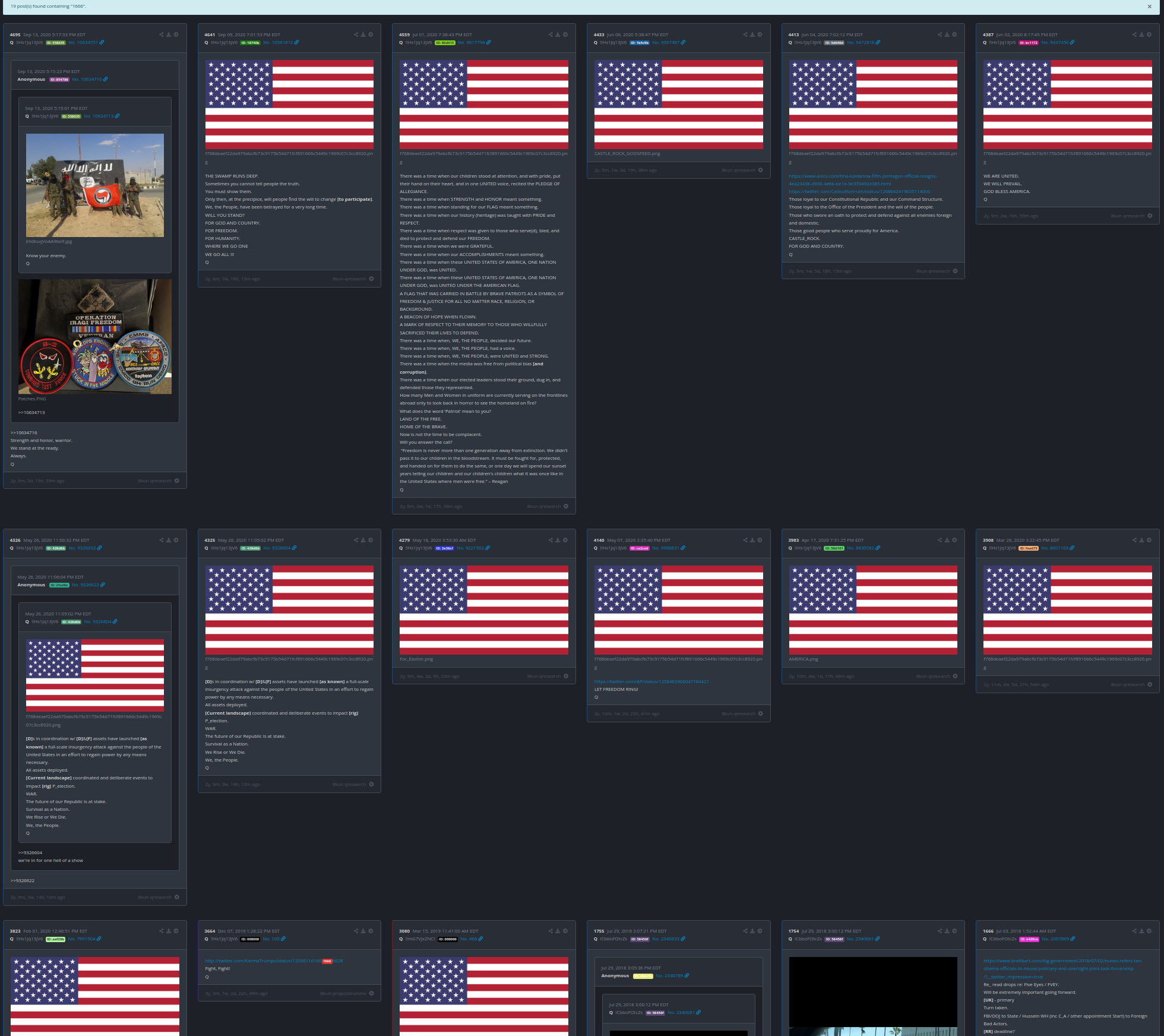The image size is (1164, 1036).
Task: Open post 4641 via arrow circle icon
Action: (x=371, y=34)
